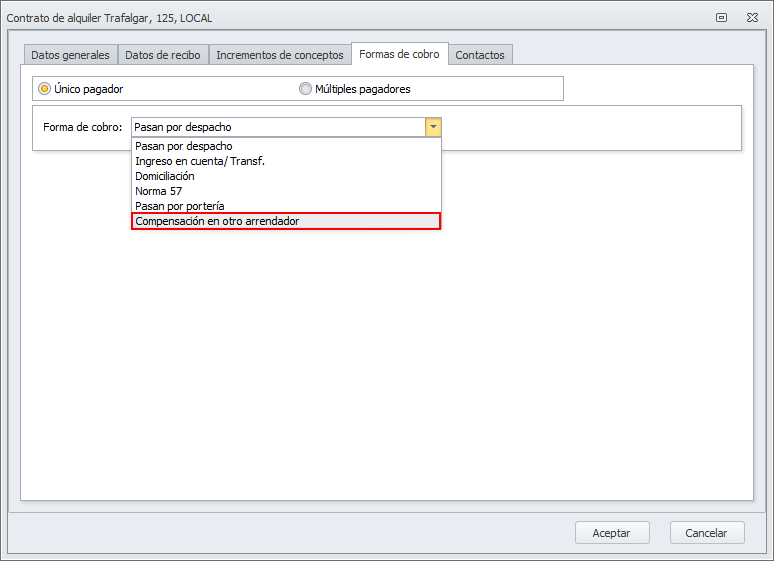
Task: Collapse the Forma de cobro dropdown arrow
Action: pos(433,127)
